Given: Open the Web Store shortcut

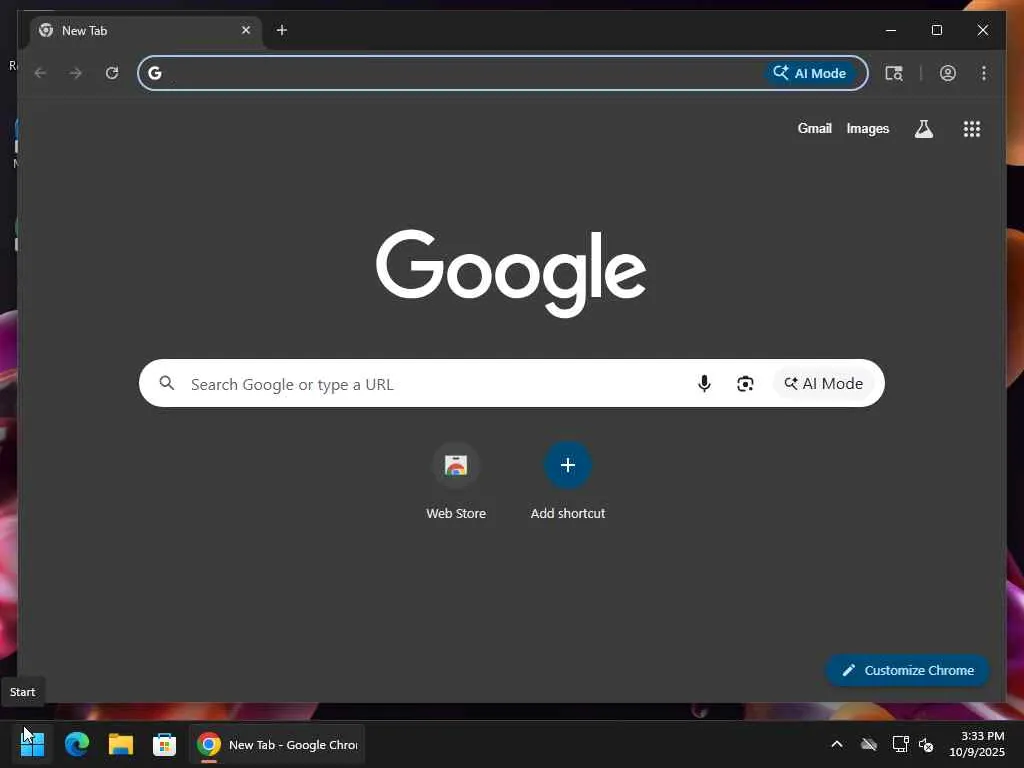Looking at the screenshot, I should pos(456,481).
